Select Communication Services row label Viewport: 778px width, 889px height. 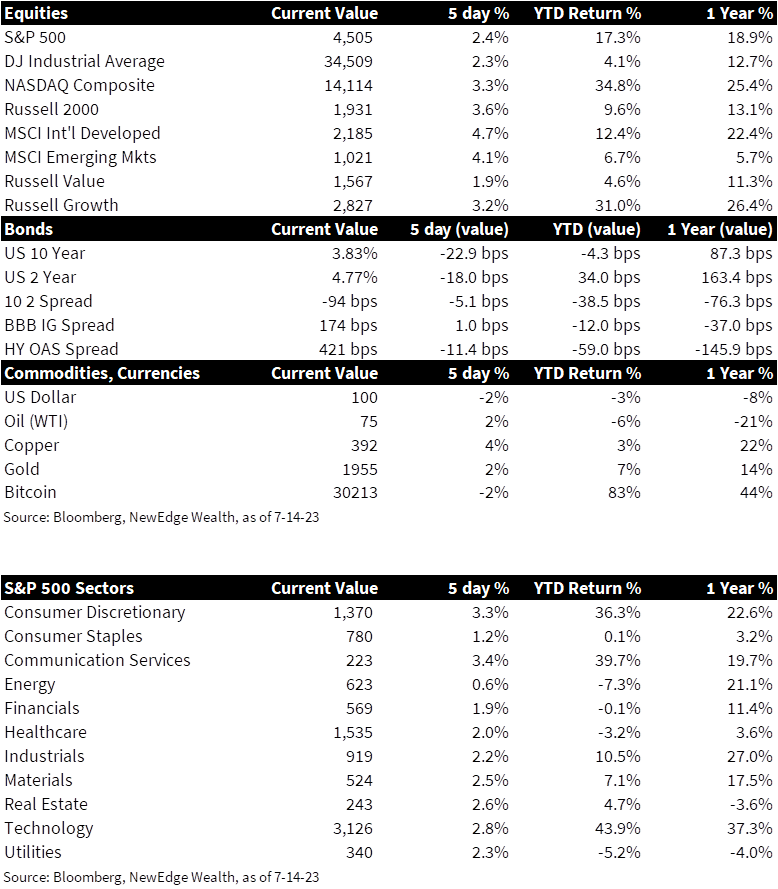98,661
